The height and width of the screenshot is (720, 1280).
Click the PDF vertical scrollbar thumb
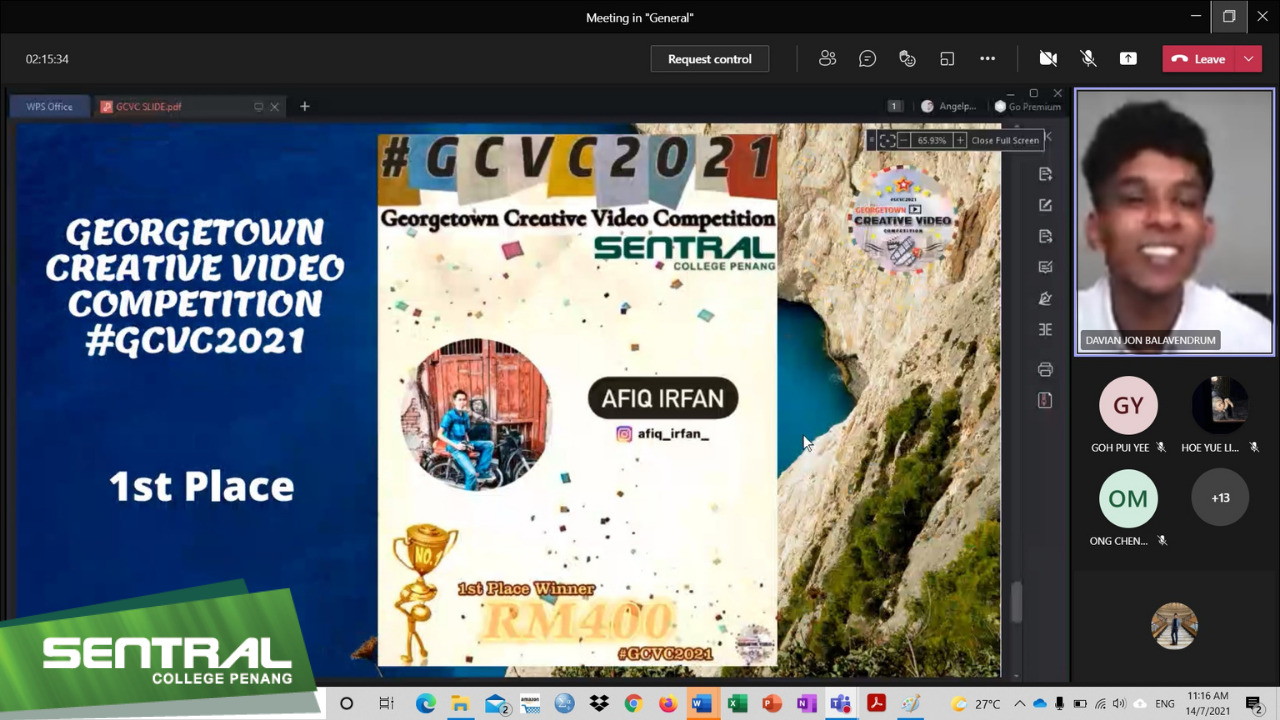1017,602
